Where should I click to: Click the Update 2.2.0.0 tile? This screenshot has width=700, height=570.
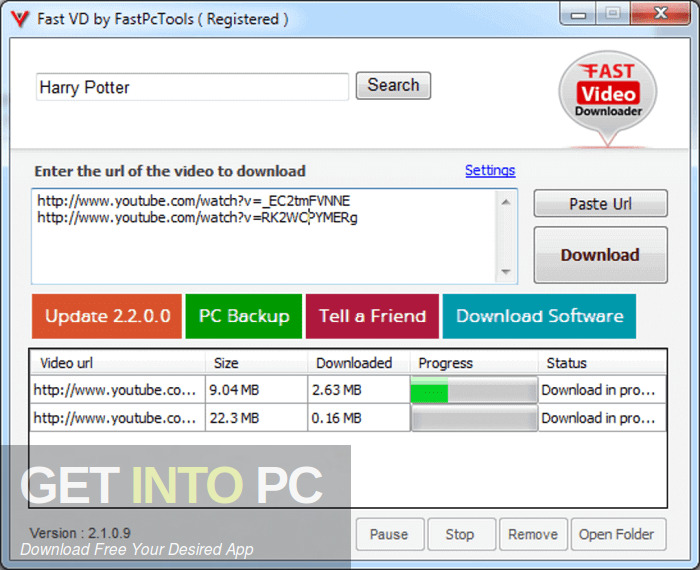tap(107, 316)
